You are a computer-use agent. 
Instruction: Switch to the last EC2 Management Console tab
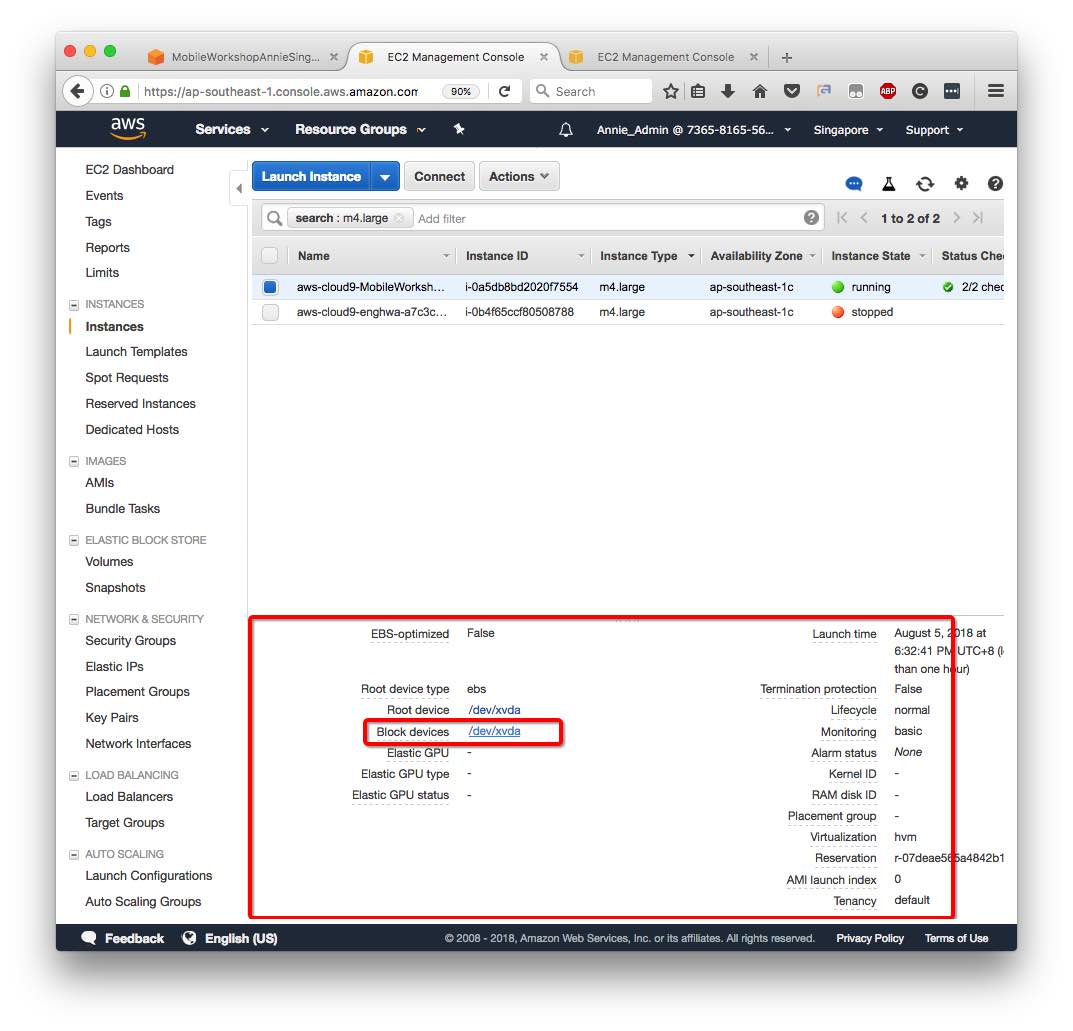coord(664,57)
